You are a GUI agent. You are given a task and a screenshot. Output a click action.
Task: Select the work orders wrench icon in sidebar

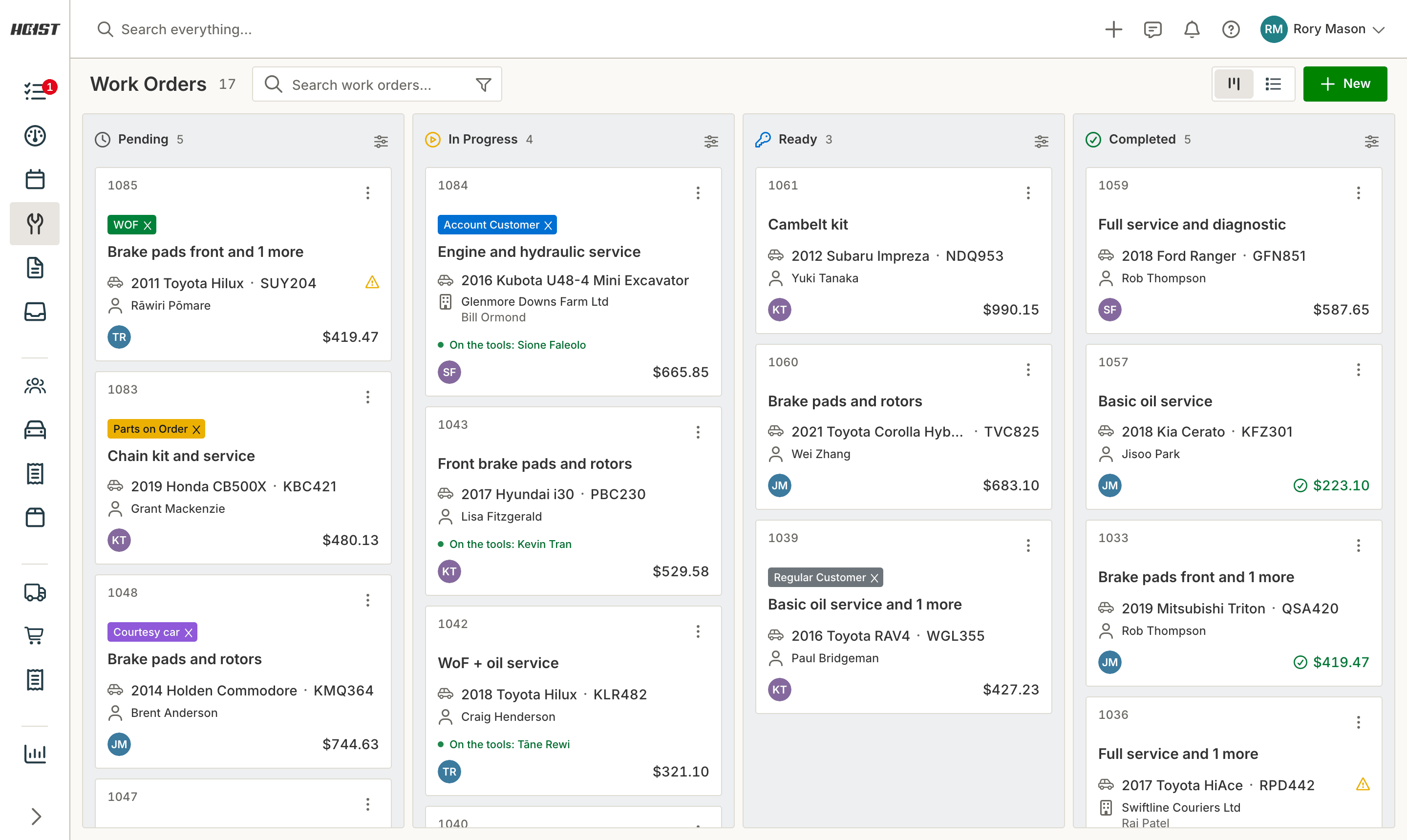point(35,224)
